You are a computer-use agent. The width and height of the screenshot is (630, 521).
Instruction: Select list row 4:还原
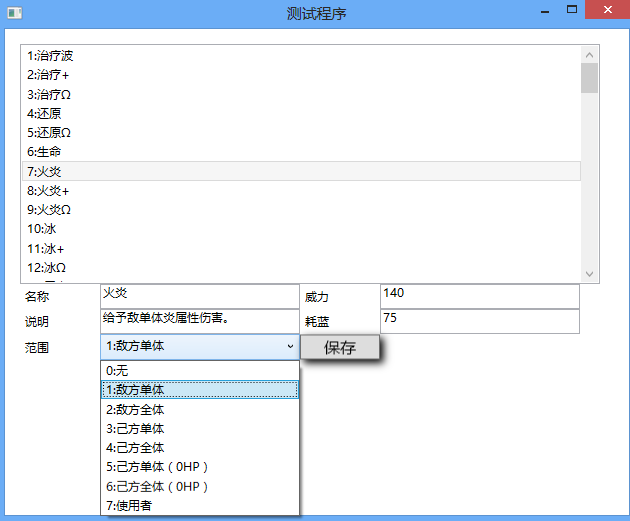301,113
